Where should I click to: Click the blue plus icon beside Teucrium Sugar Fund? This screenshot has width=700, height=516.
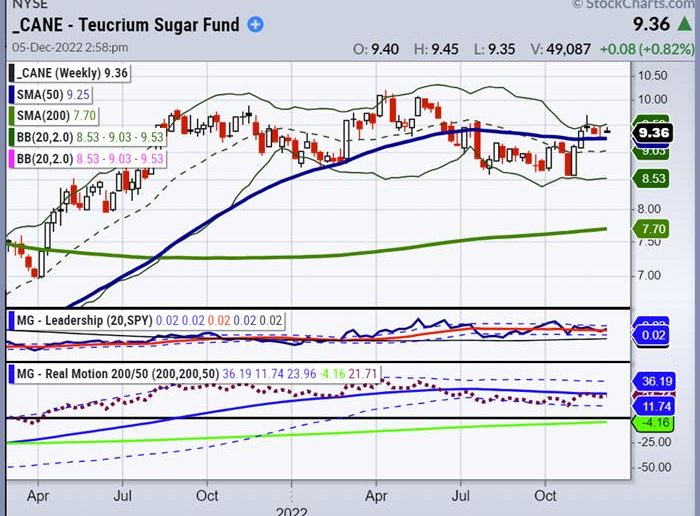click(255, 25)
